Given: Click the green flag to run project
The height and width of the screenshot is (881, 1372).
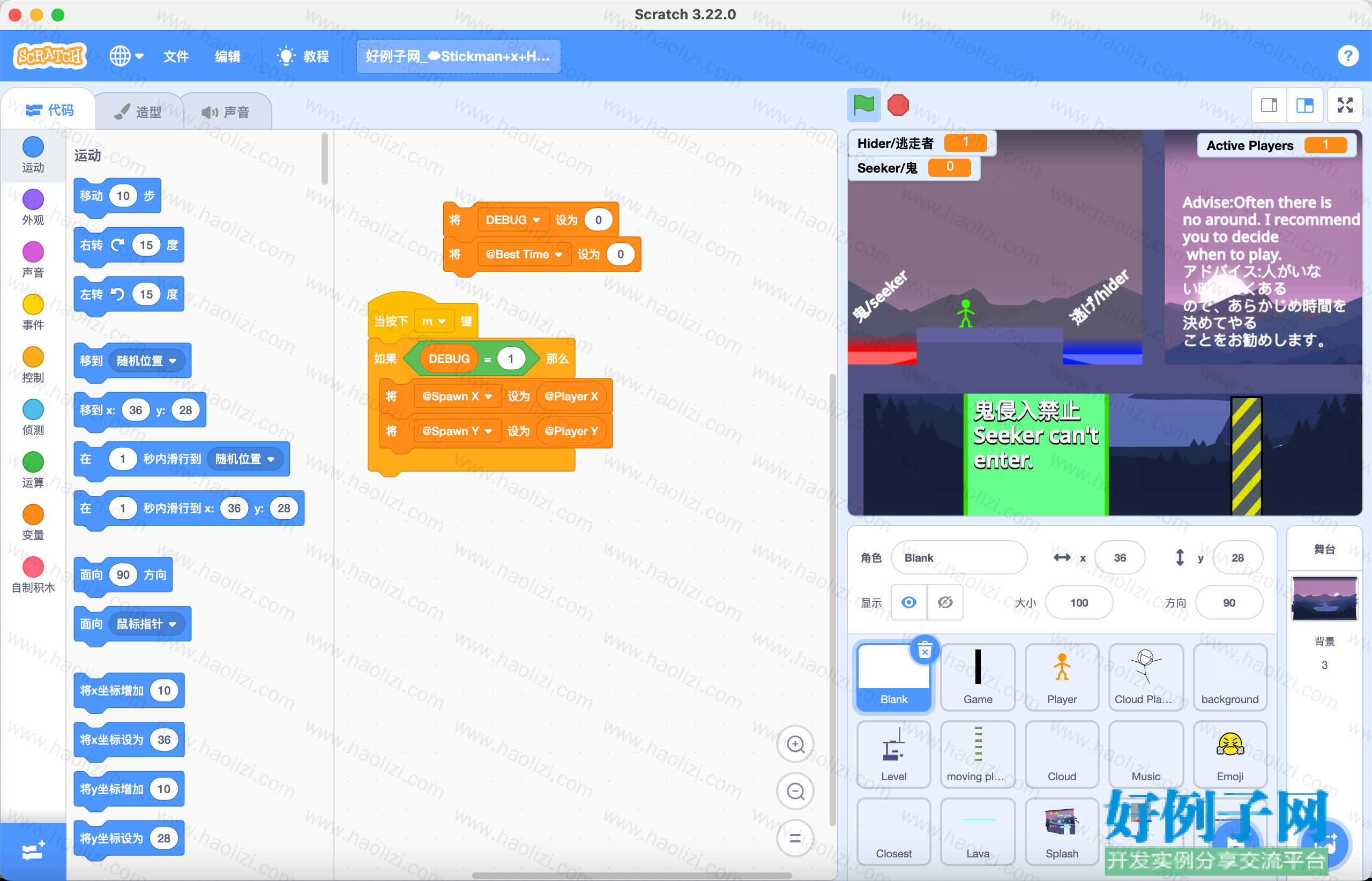Looking at the screenshot, I should click(x=863, y=105).
